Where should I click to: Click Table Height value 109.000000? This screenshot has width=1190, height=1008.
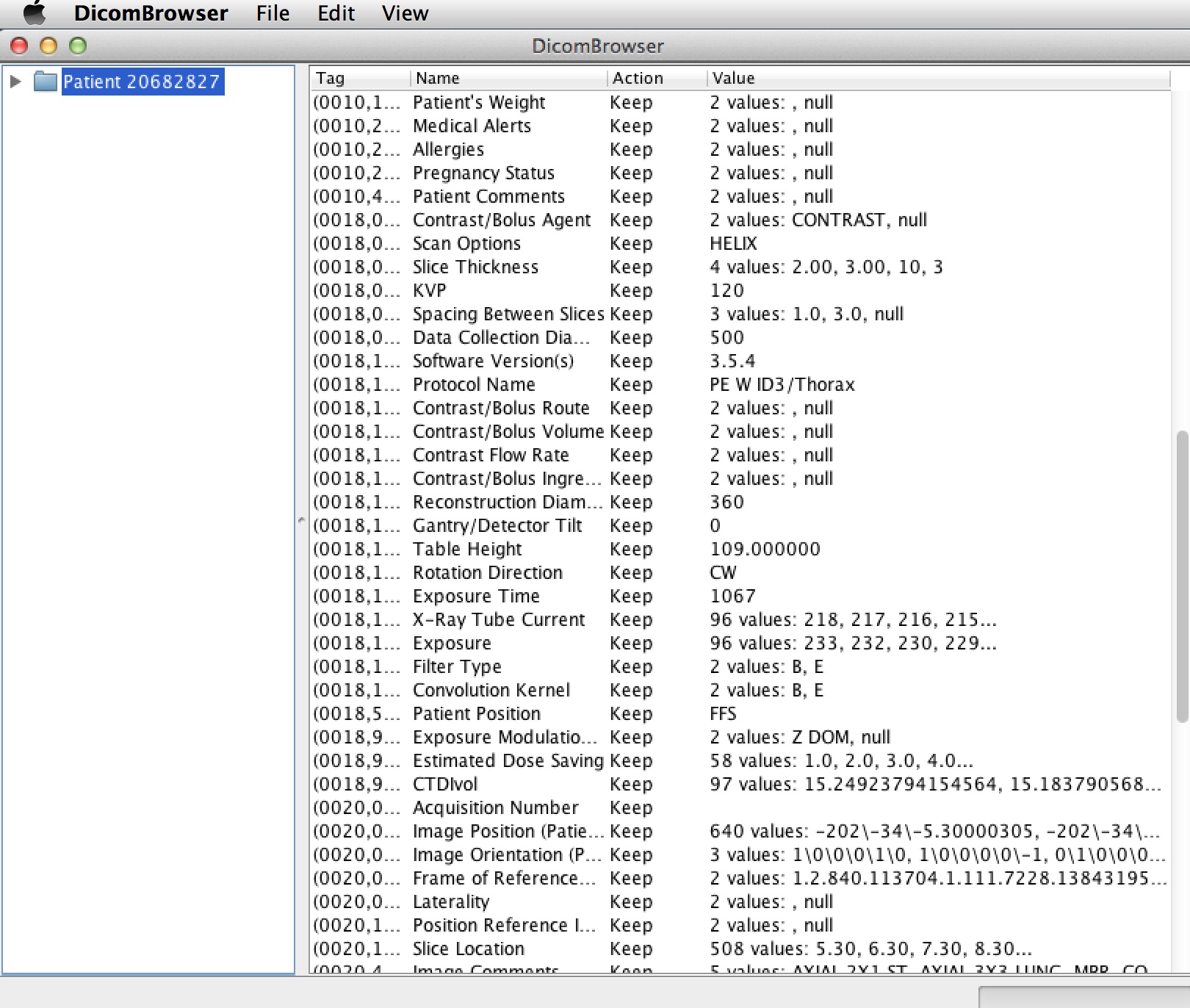(x=765, y=549)
